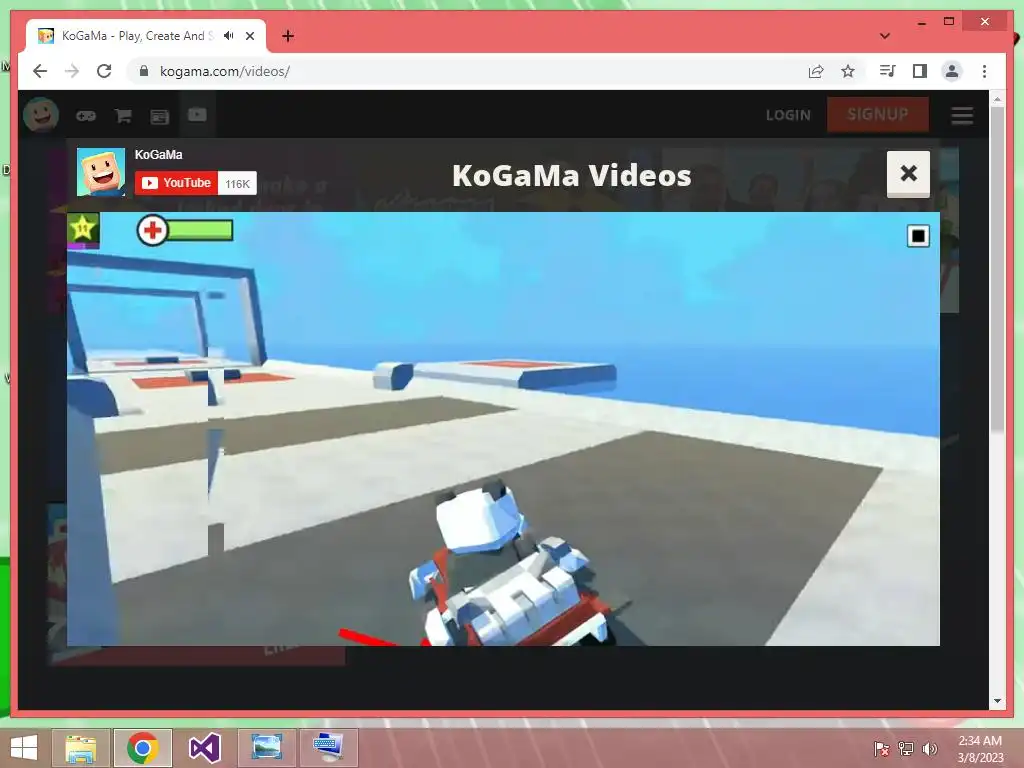
Task: Open the network tray icon
Action: pyautogui.click(x=906, y=749)
